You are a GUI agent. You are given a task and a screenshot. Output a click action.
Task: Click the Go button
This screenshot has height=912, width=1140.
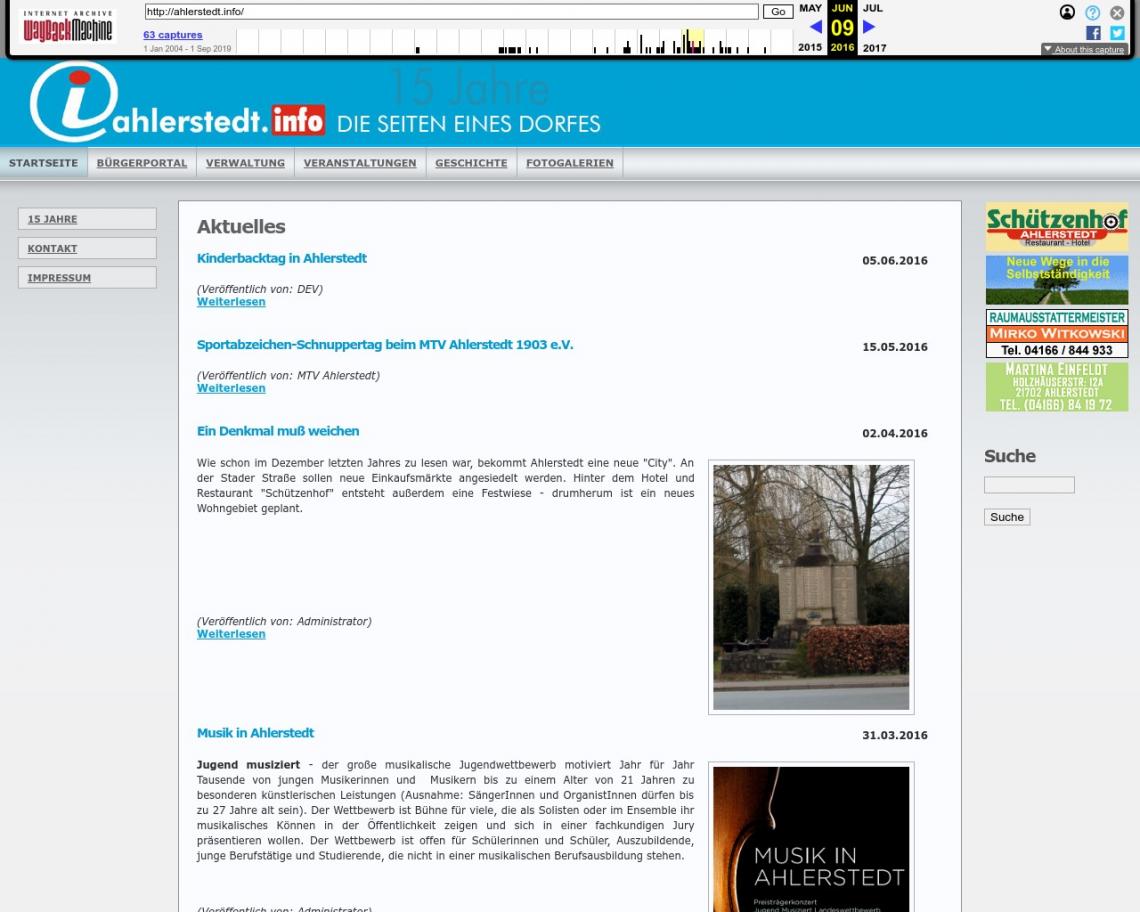[x=778, y=12]
